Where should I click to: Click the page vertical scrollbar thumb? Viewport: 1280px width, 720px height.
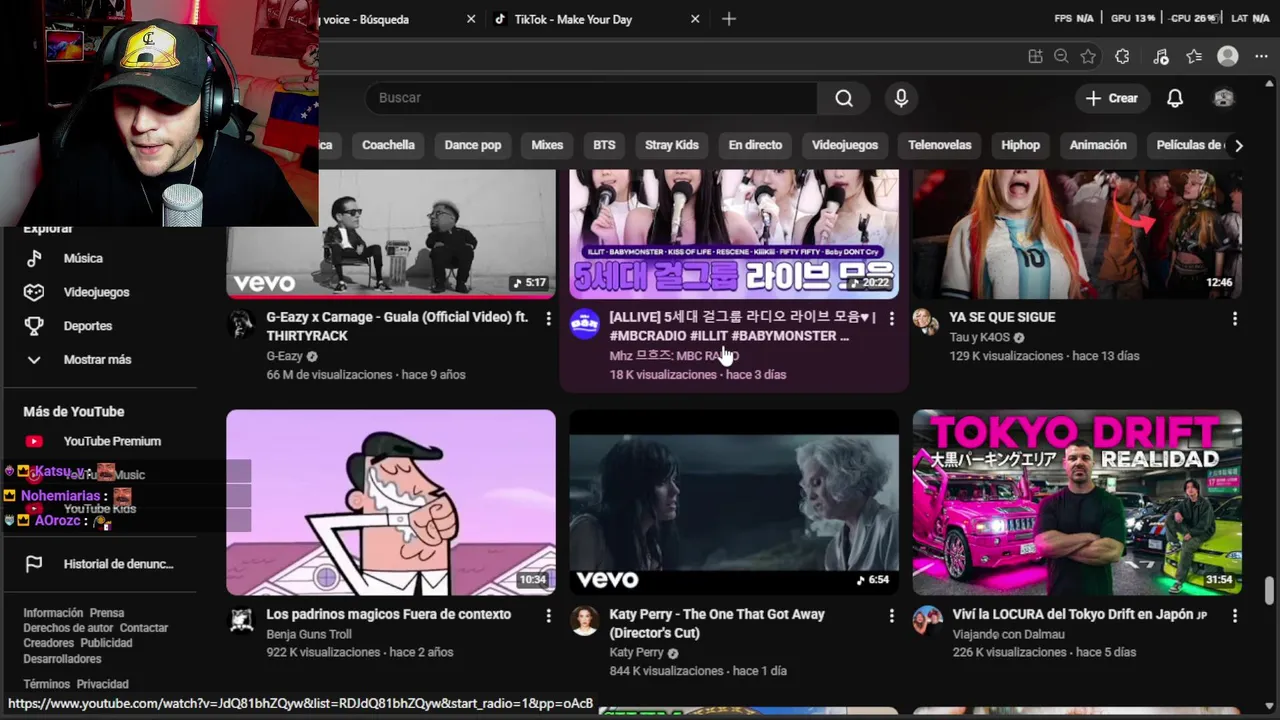pyautogui.click(x=1270, y=590)
